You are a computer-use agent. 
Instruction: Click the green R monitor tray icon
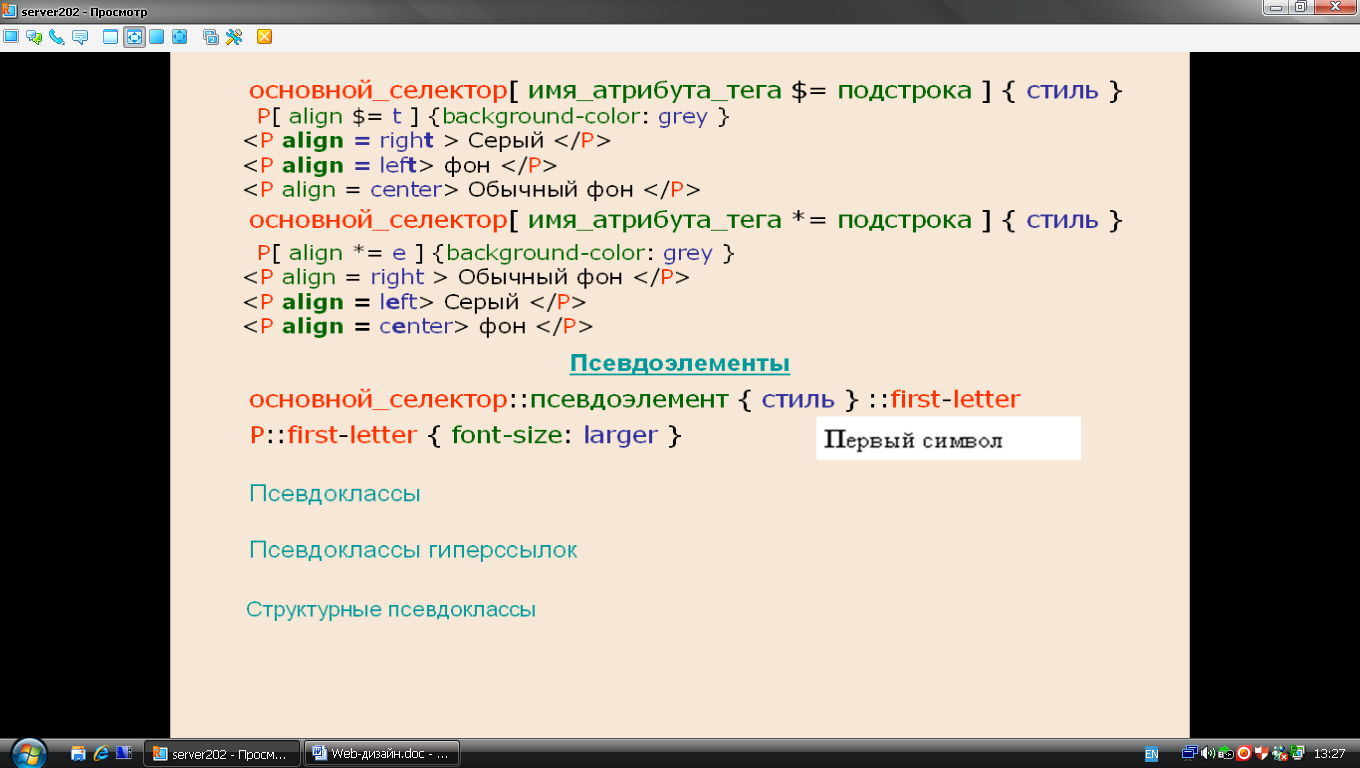click(1297, 753)
